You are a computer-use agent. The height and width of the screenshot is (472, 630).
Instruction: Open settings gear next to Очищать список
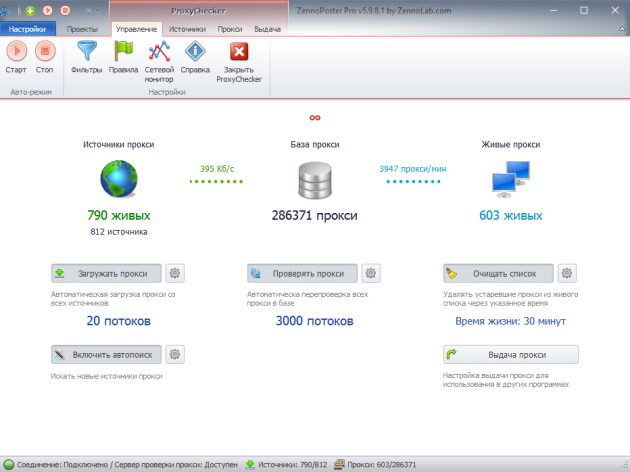click(567, 273)
